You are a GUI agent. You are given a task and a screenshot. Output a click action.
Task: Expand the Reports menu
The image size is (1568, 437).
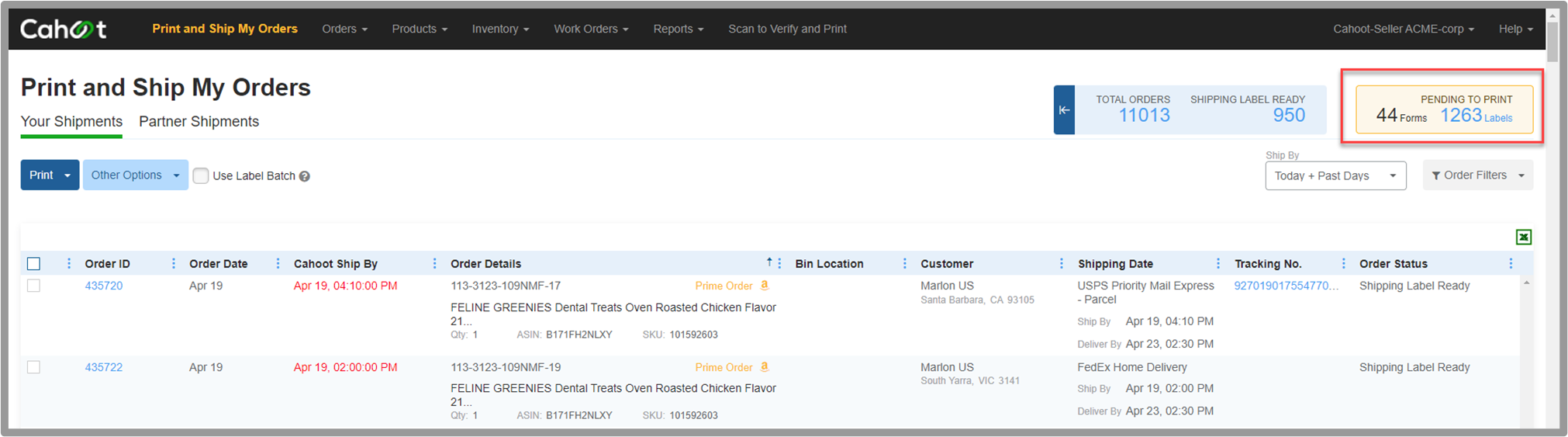679,29
